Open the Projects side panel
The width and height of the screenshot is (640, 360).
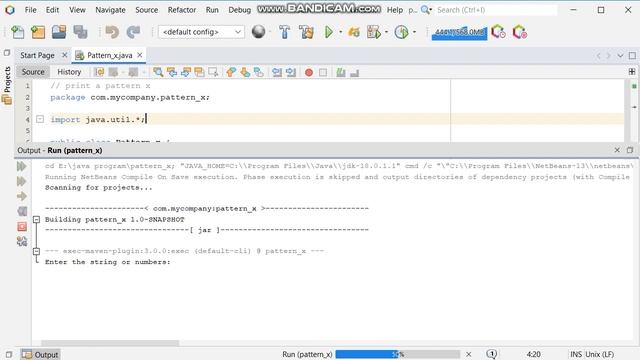point(7,86)
